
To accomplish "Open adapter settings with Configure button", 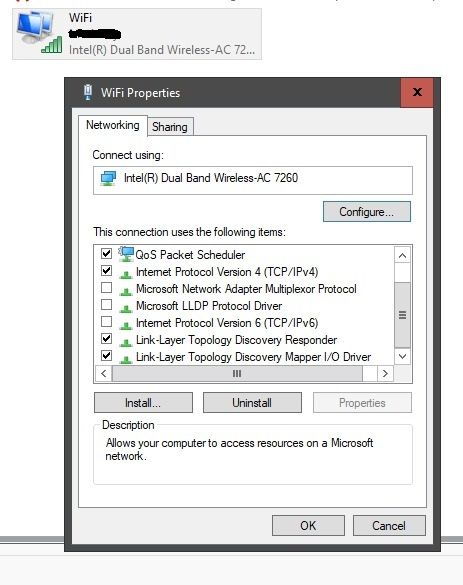I will click(367, 212).
